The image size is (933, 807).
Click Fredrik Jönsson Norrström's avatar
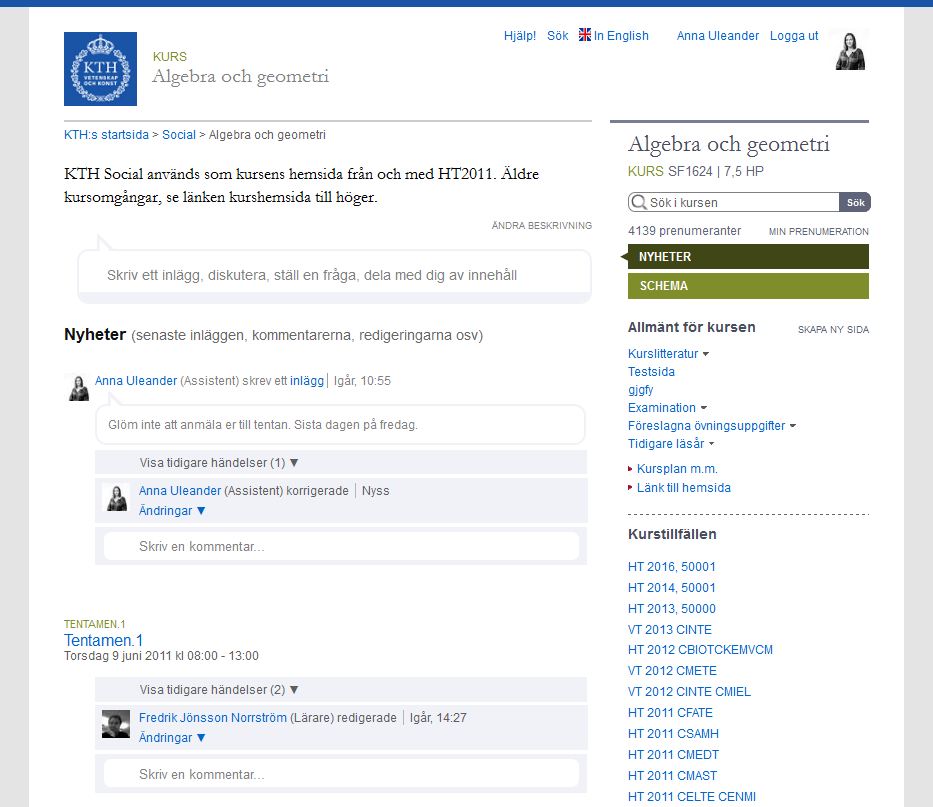click(x=115, y=724)
